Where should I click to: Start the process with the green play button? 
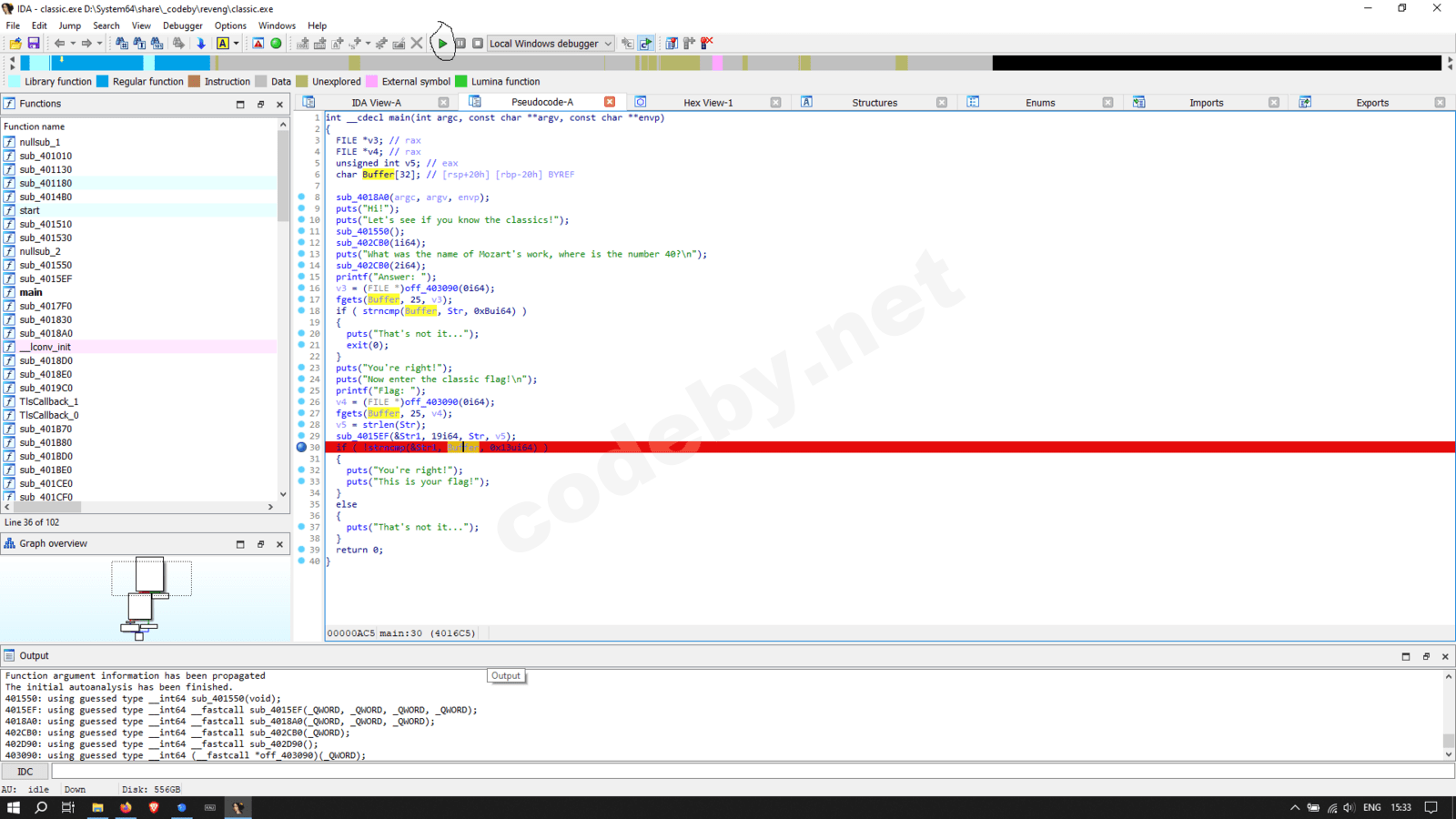(443, 44)
